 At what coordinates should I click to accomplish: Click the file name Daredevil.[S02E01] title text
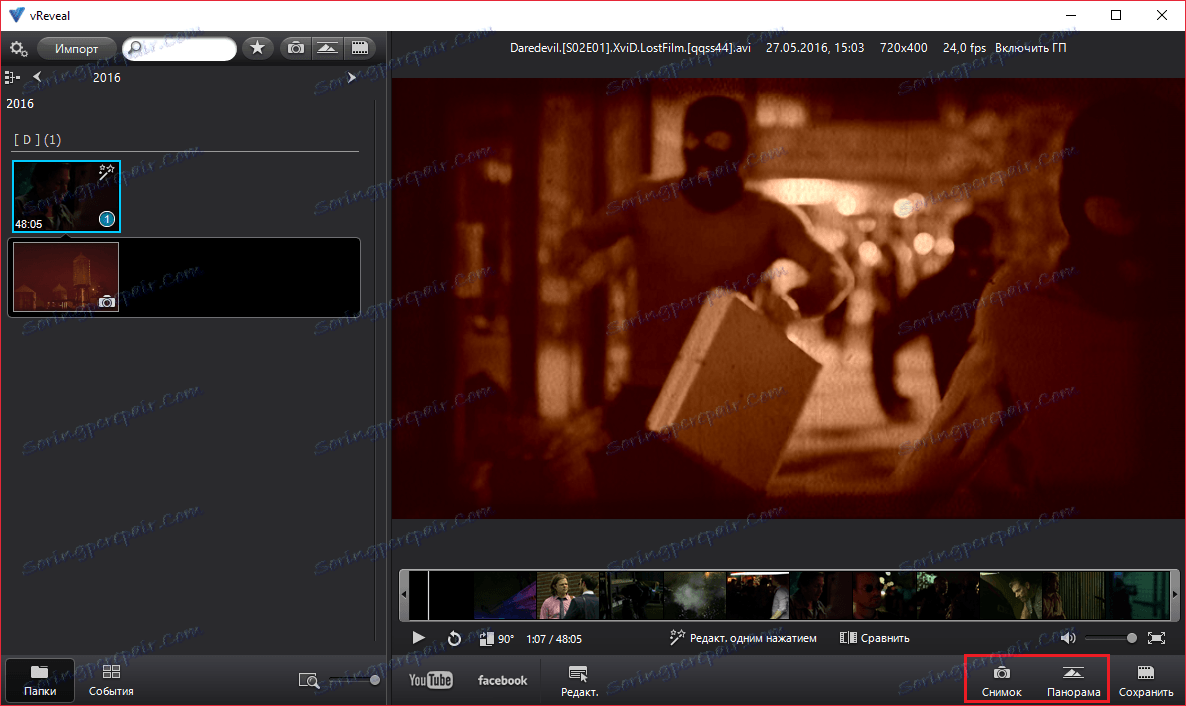click(630, 48)
